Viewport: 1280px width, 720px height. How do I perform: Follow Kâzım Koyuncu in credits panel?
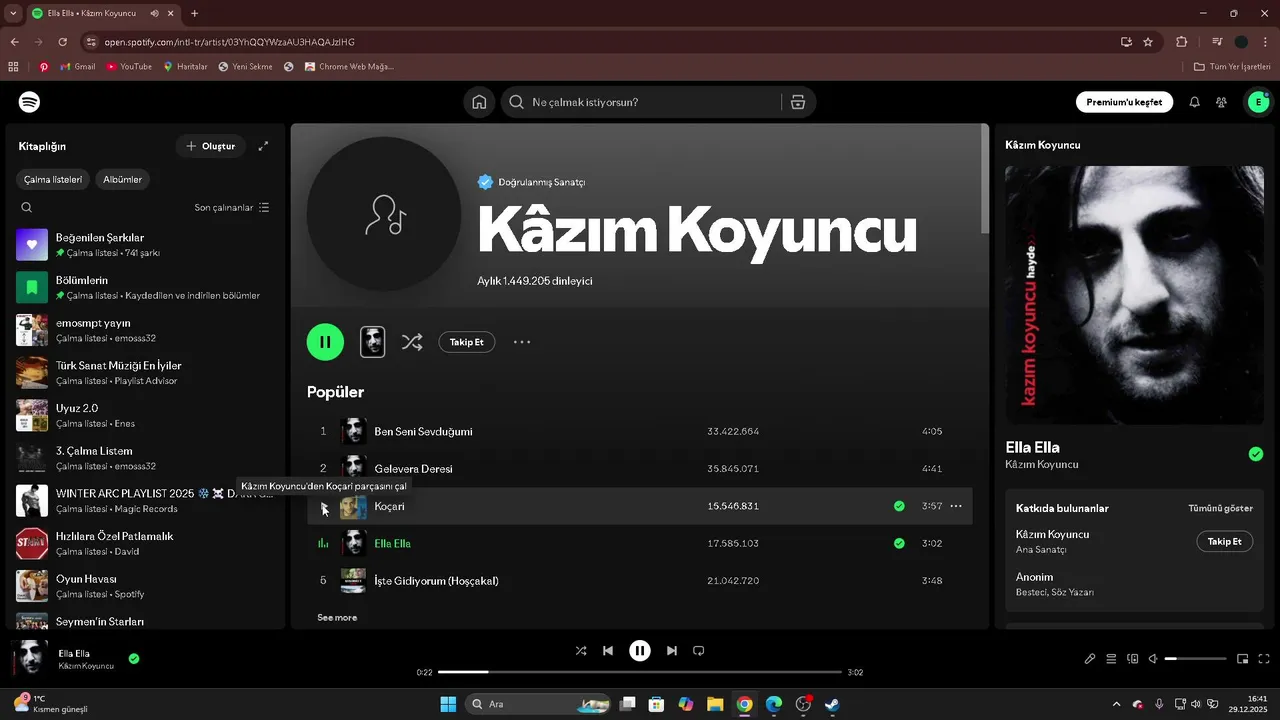tap(1224, 541)
